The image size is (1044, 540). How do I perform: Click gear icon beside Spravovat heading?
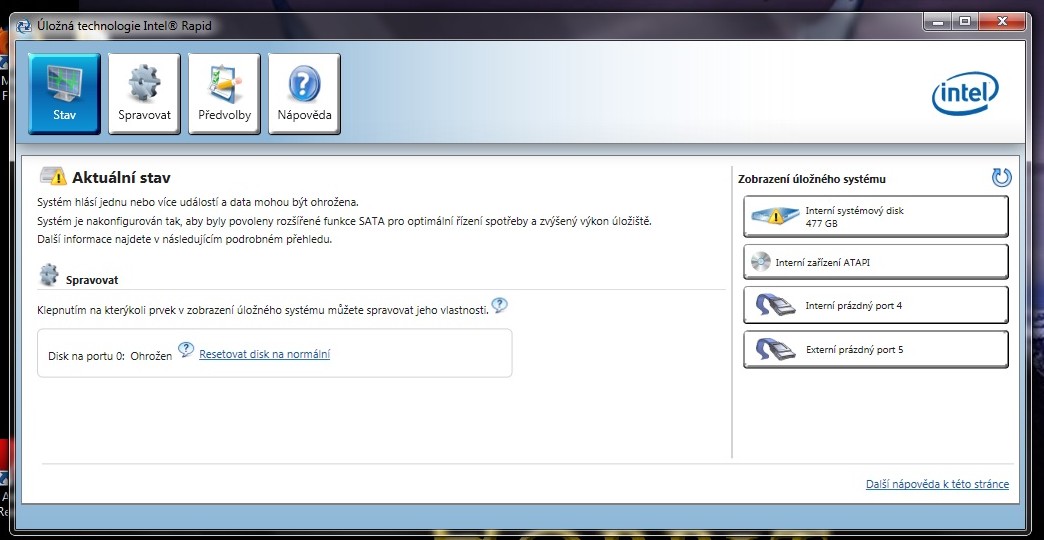coord(49,276)
